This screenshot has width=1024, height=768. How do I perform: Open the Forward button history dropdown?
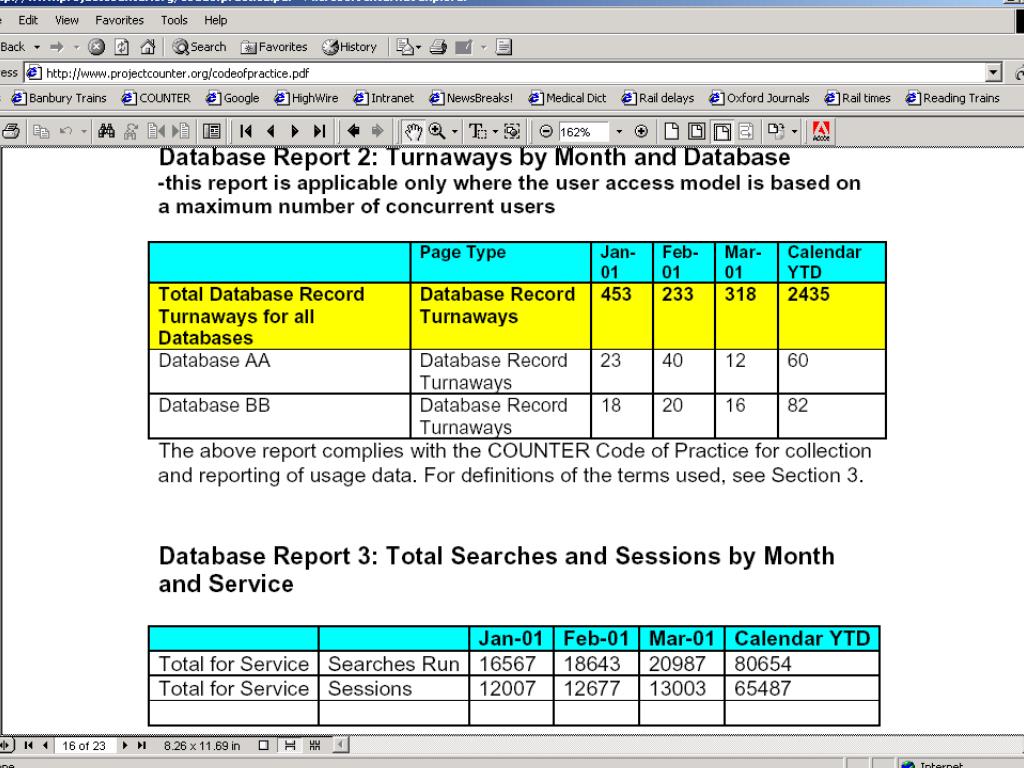point(76,46)
